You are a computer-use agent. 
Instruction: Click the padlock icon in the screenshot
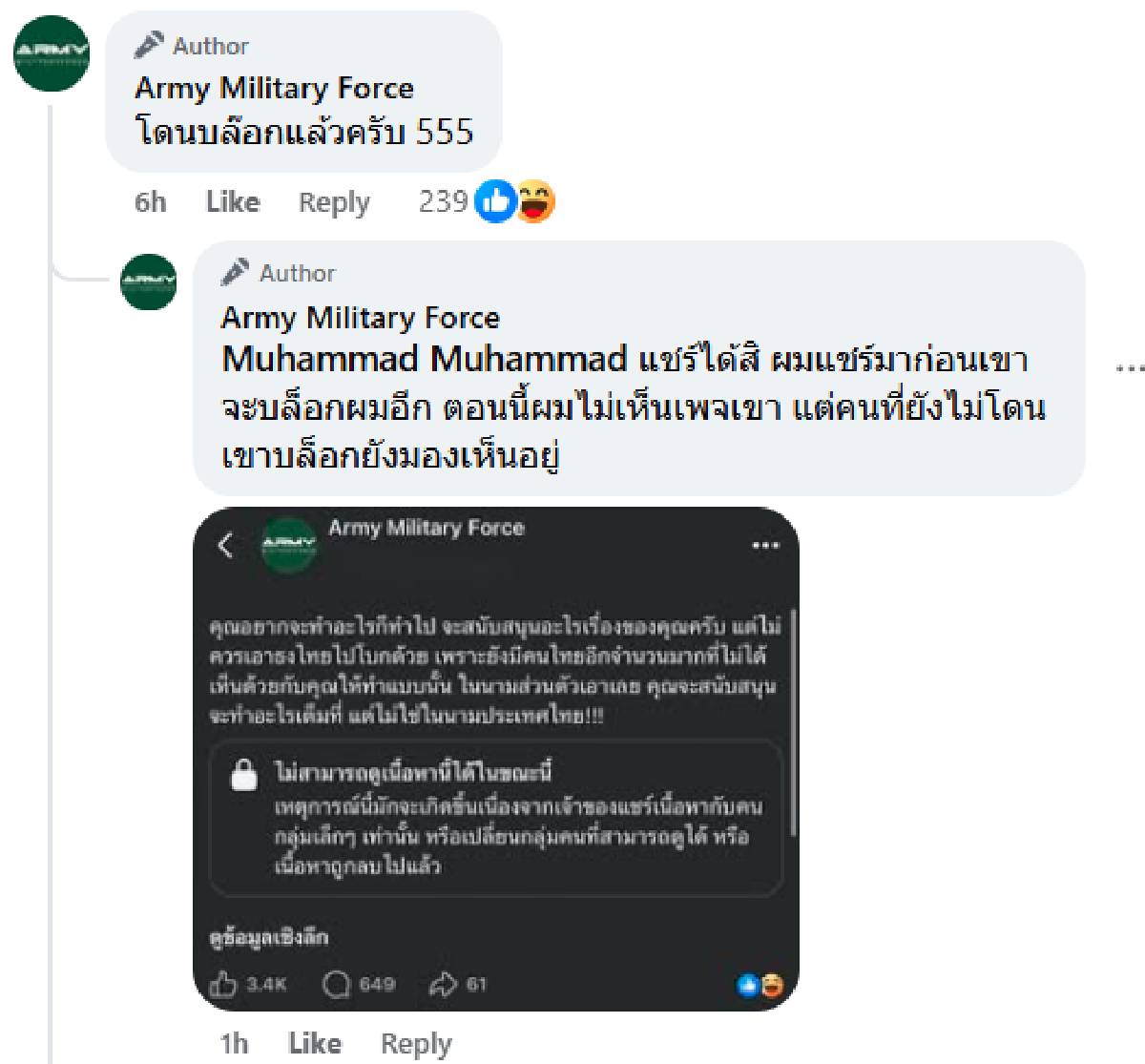click(244, 774)
